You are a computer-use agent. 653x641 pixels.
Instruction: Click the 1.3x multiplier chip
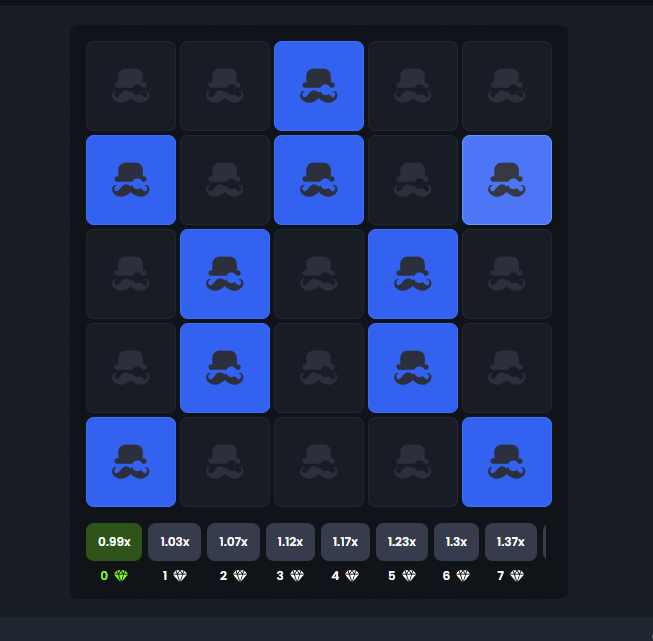tap(456, 542)
